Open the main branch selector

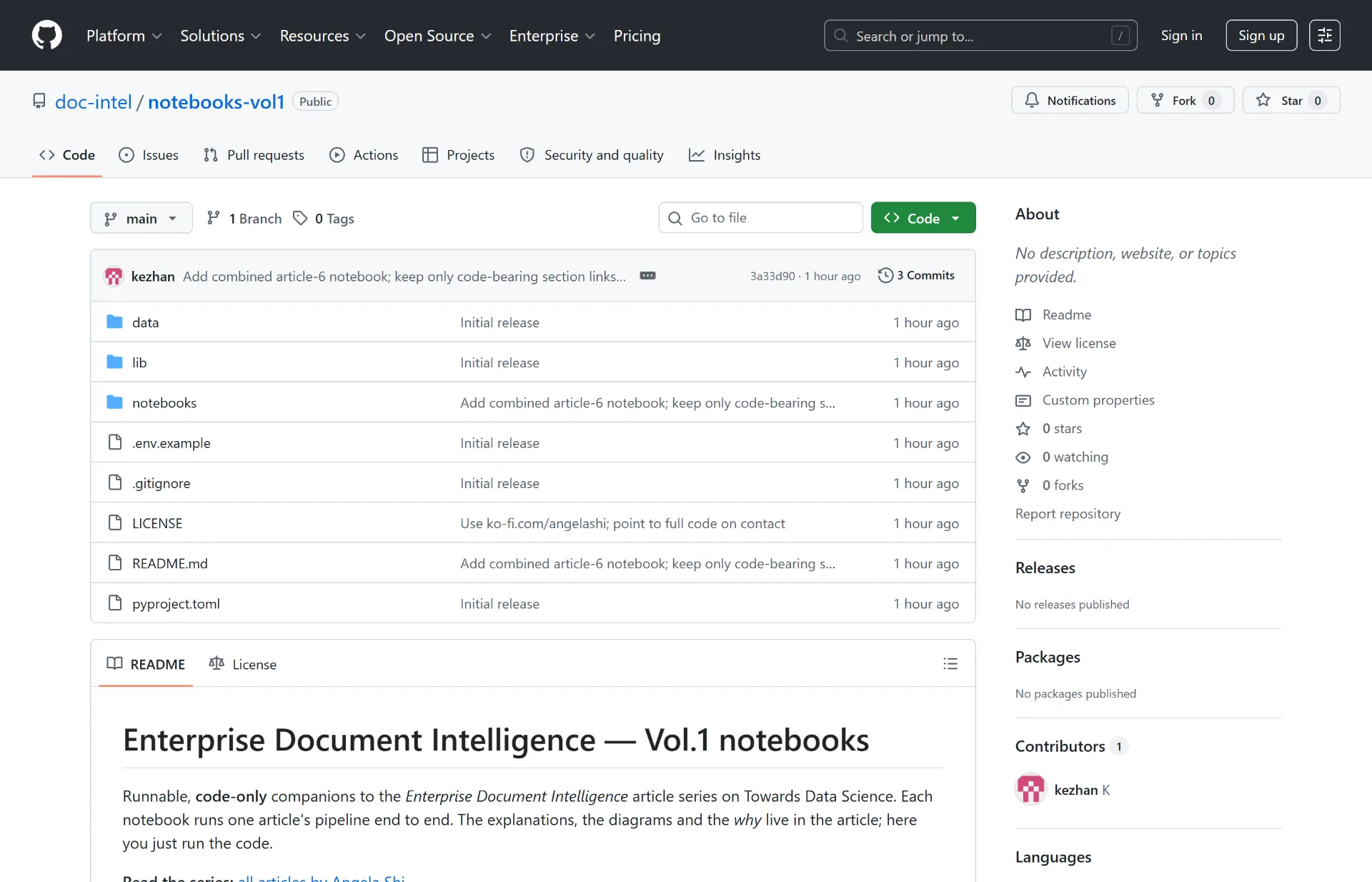click(x=141, y=218)
